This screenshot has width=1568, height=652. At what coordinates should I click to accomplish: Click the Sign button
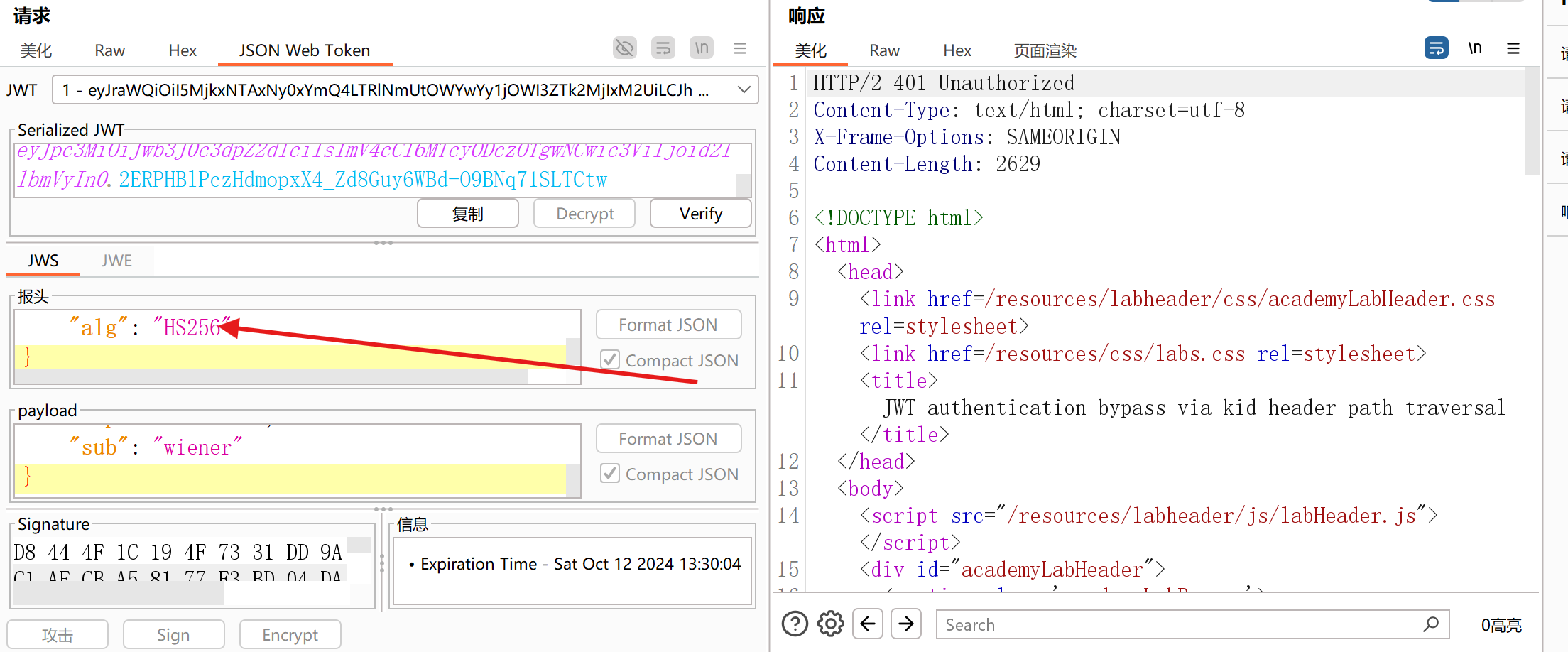(x=173, y=634)
